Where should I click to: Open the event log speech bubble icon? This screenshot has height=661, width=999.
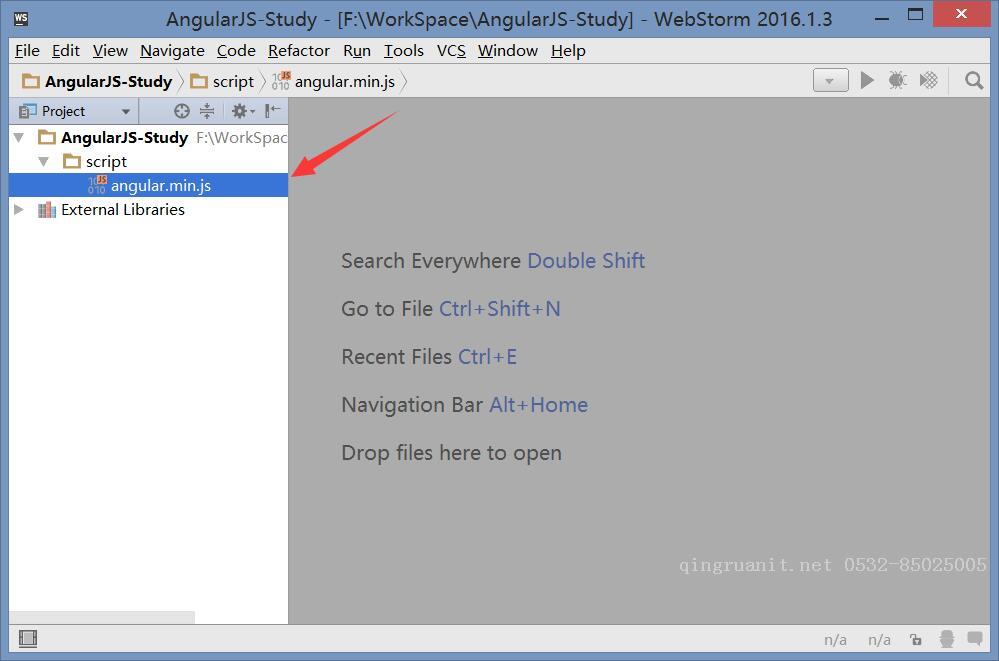(x=975, y=638)
